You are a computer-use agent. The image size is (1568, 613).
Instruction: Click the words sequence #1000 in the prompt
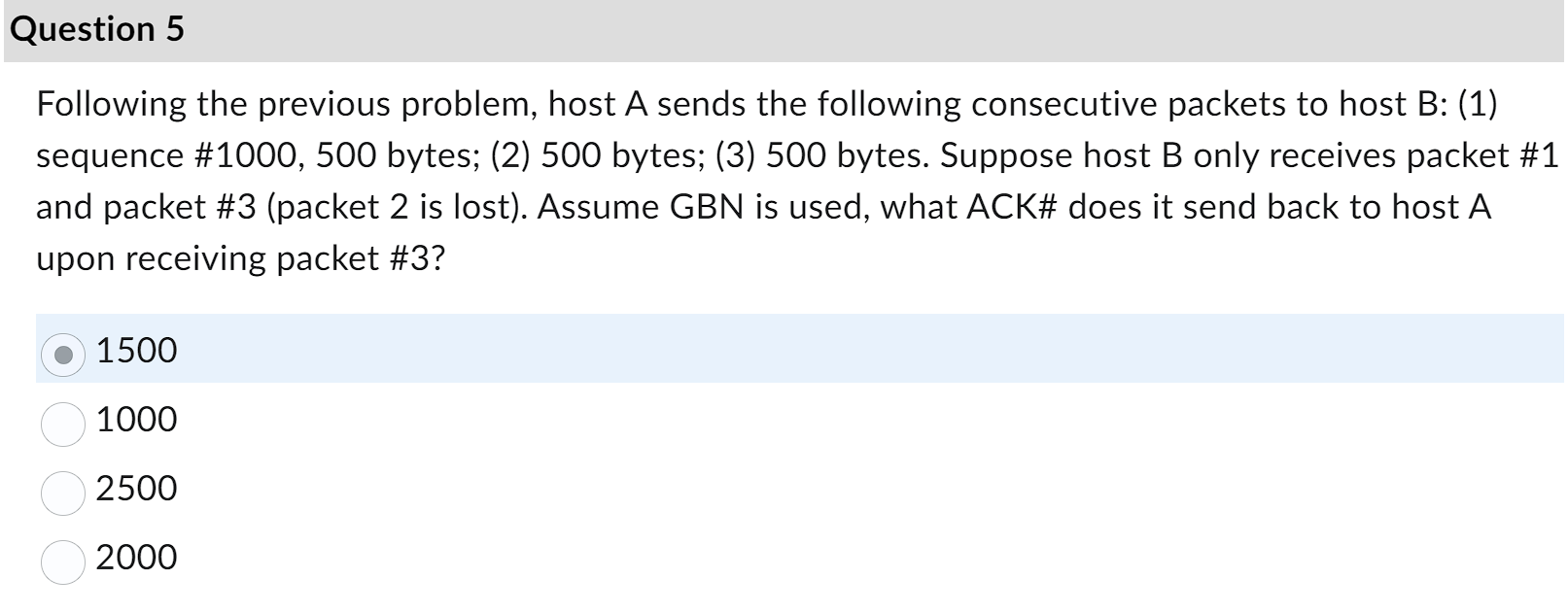(163, 154)
